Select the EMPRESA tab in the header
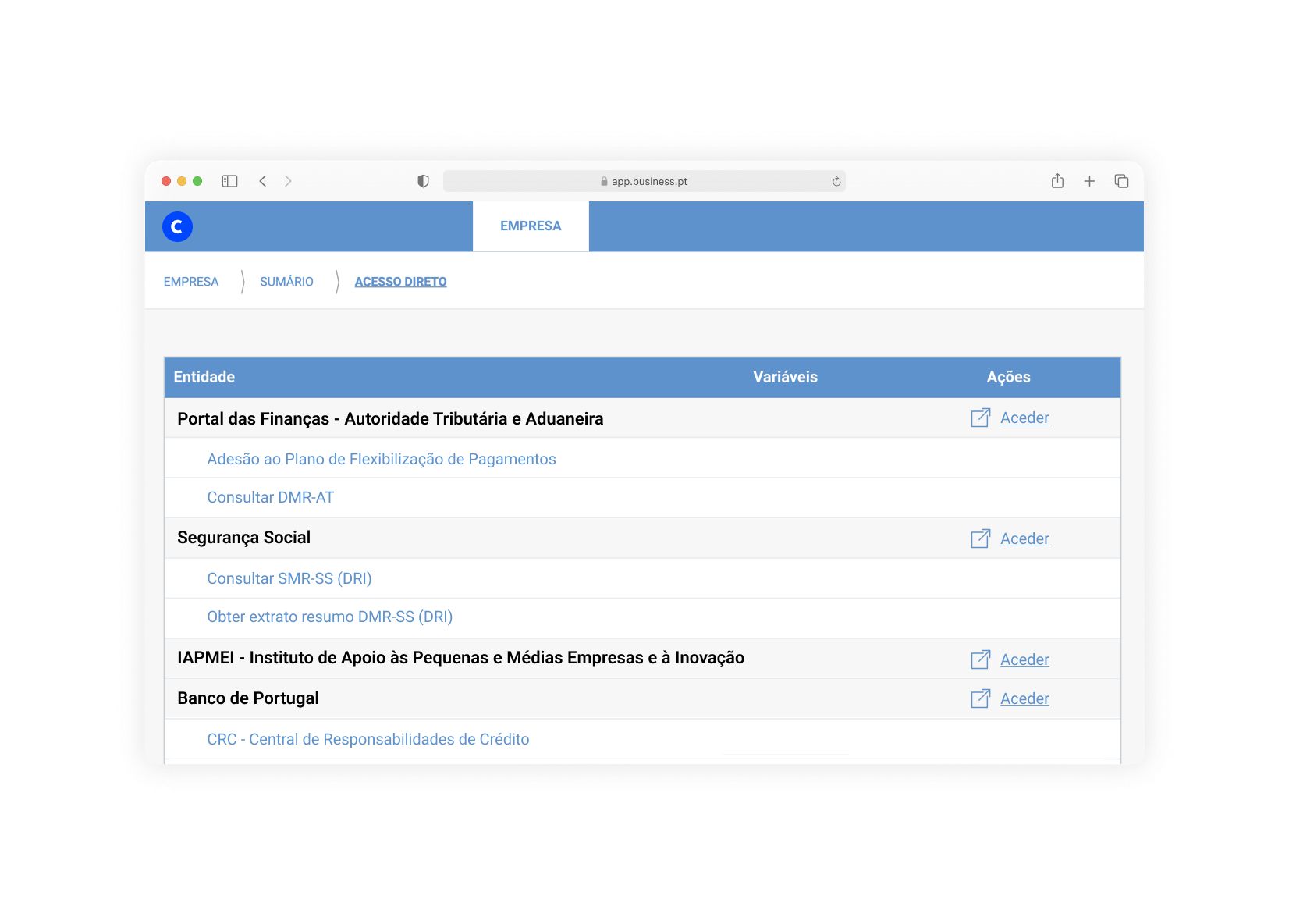 pyautogui.click(x=531, y=226)
